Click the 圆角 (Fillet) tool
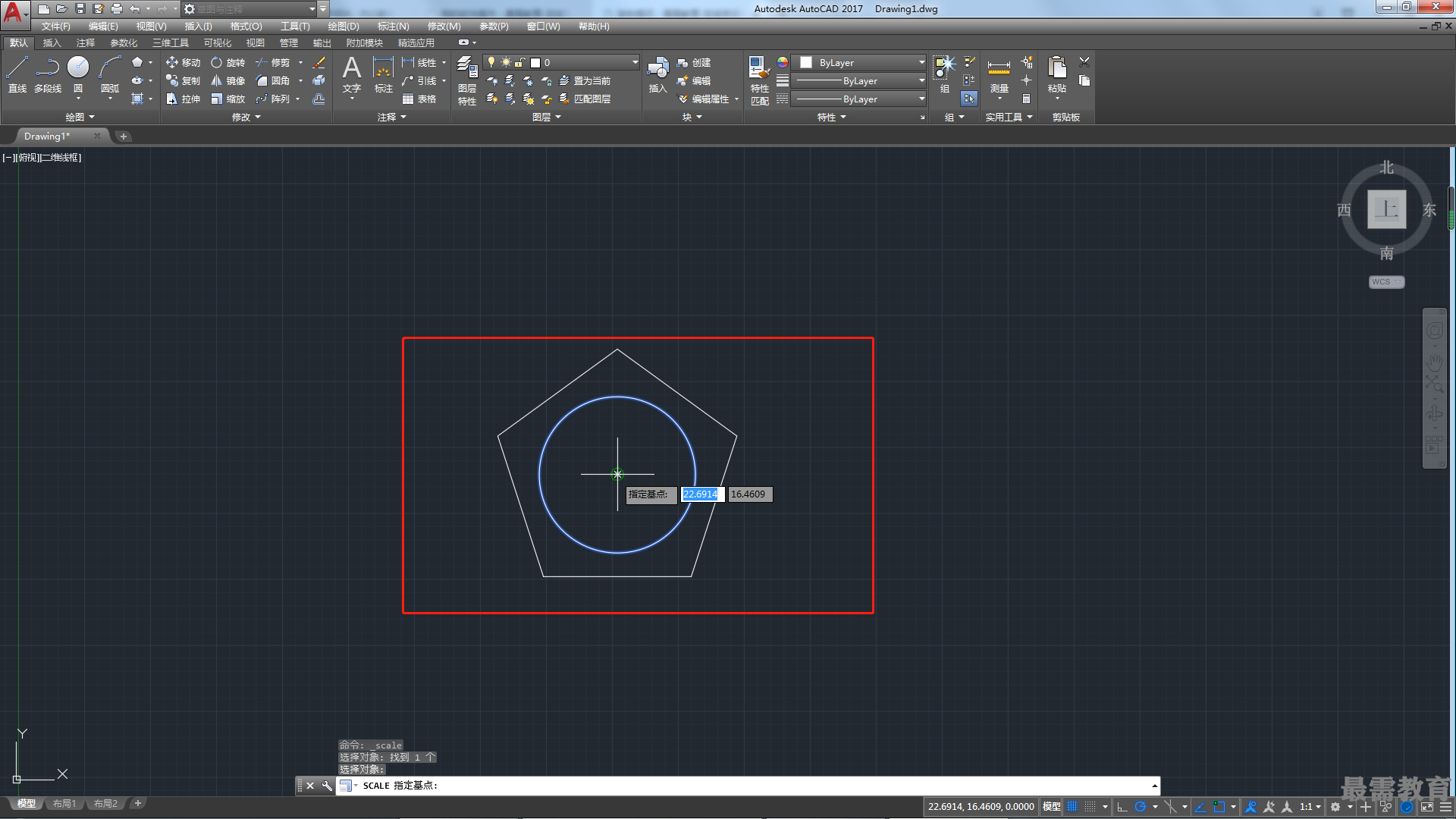 [272, 80]
